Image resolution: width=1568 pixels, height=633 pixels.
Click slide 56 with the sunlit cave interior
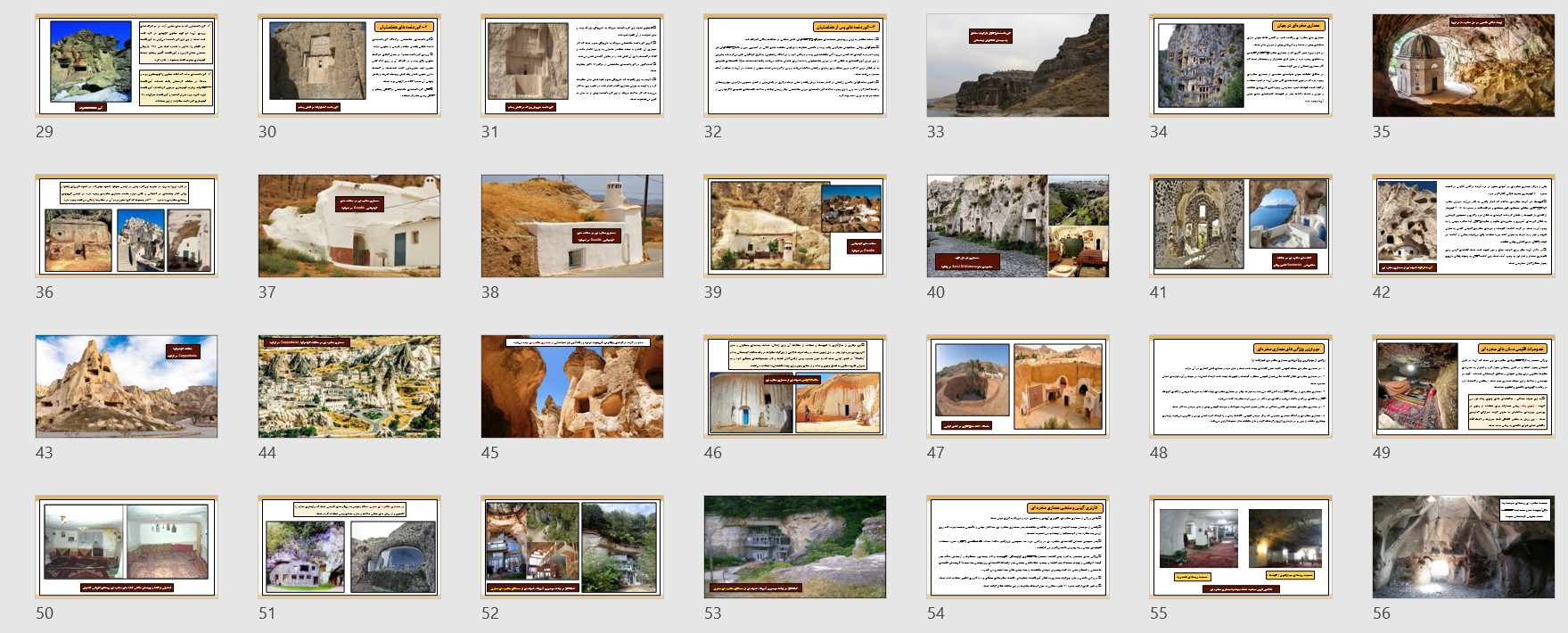coord(1463,547)
